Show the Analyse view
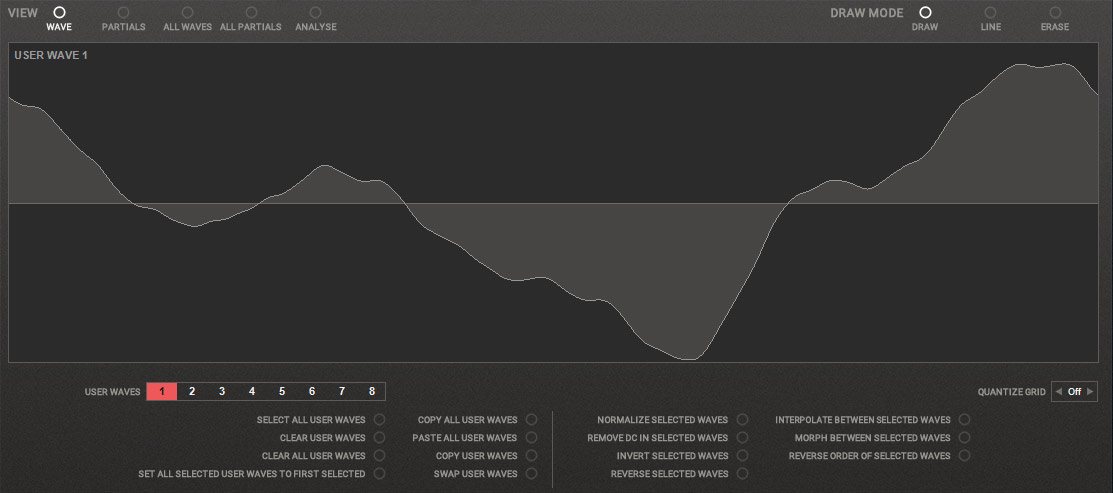This screenshot has height=493, width=1113. (x=316, y=13)
